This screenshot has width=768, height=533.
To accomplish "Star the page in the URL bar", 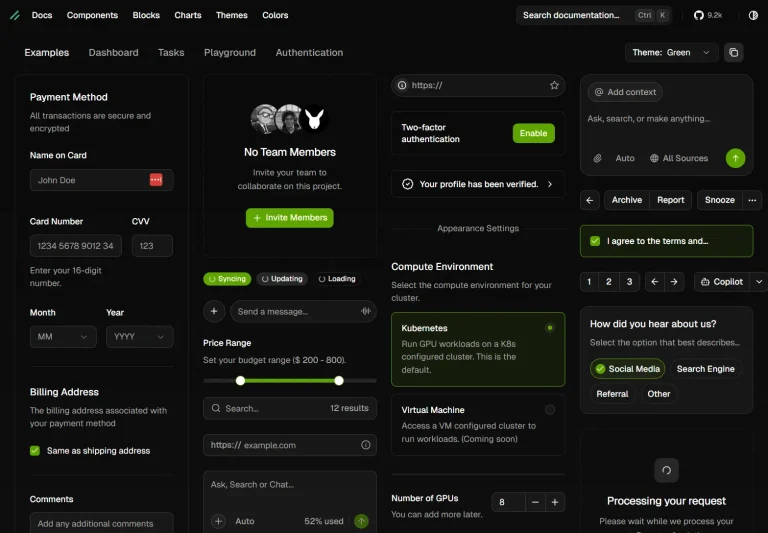I will 554,85.
